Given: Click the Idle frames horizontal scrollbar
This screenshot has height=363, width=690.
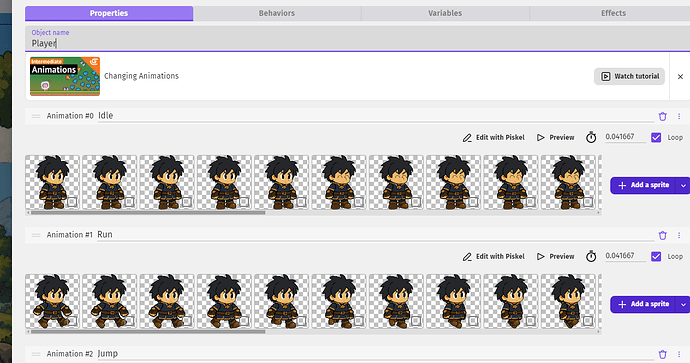Looking at the screenshot, I should (148, 213).
